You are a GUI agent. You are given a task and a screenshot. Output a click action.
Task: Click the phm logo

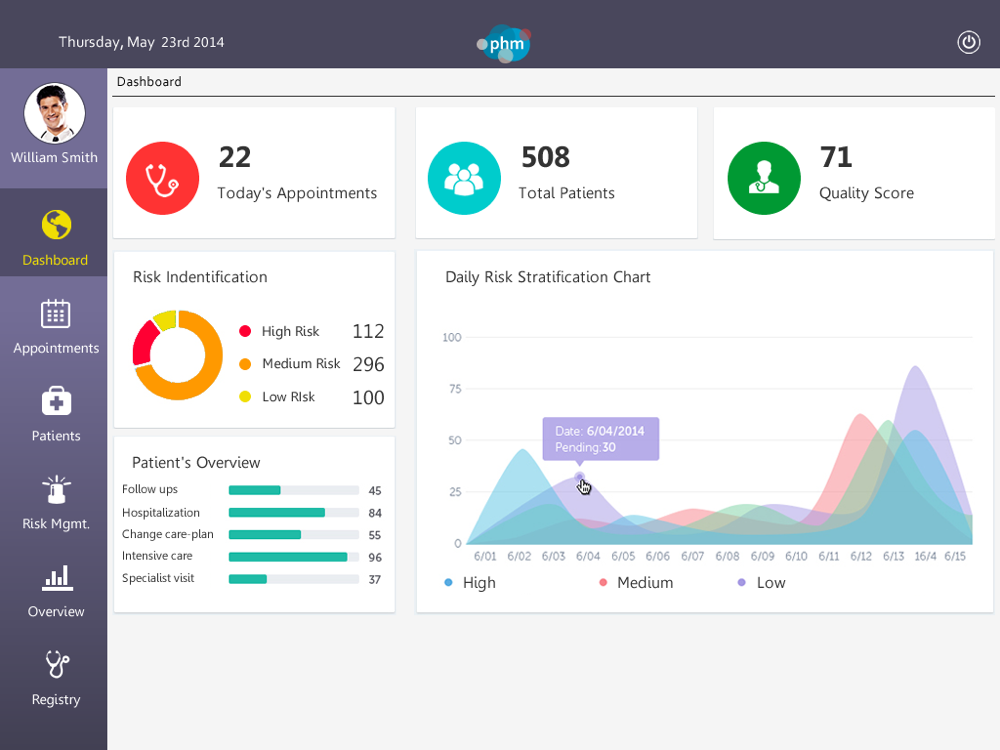pyautogui.click(x=505, y=43)
